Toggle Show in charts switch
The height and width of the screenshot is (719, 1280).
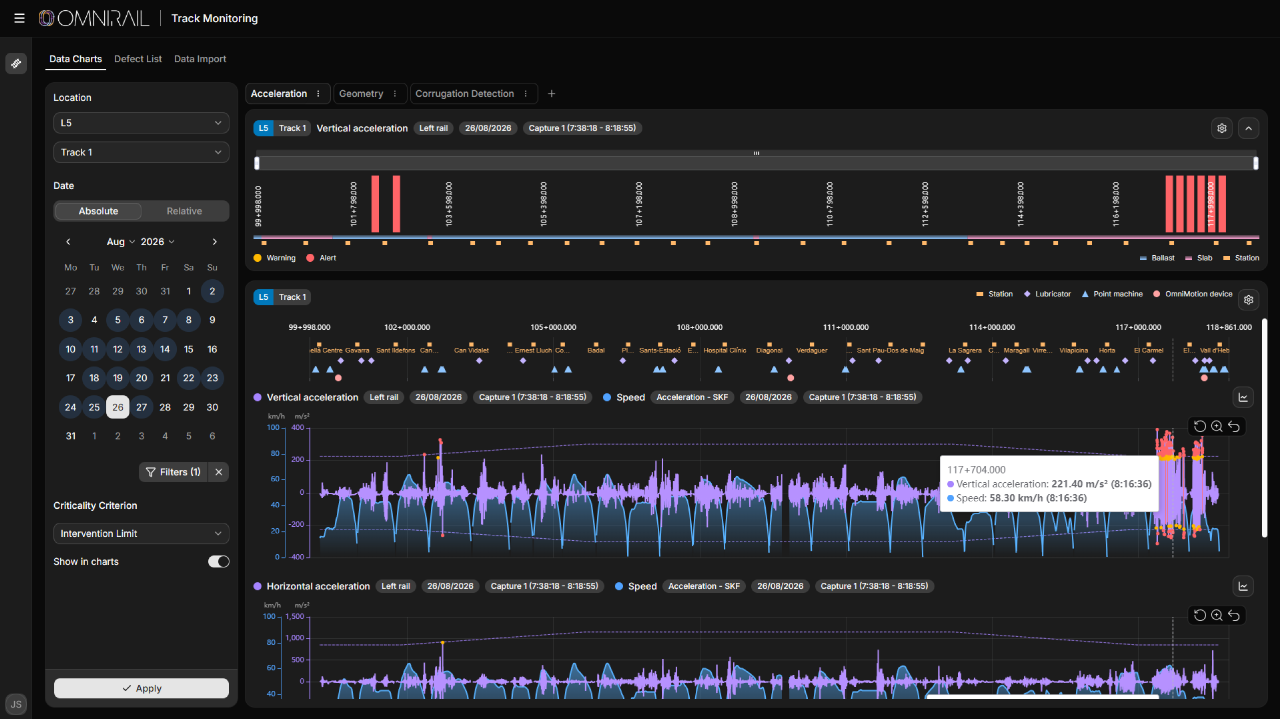pos(218,562)
